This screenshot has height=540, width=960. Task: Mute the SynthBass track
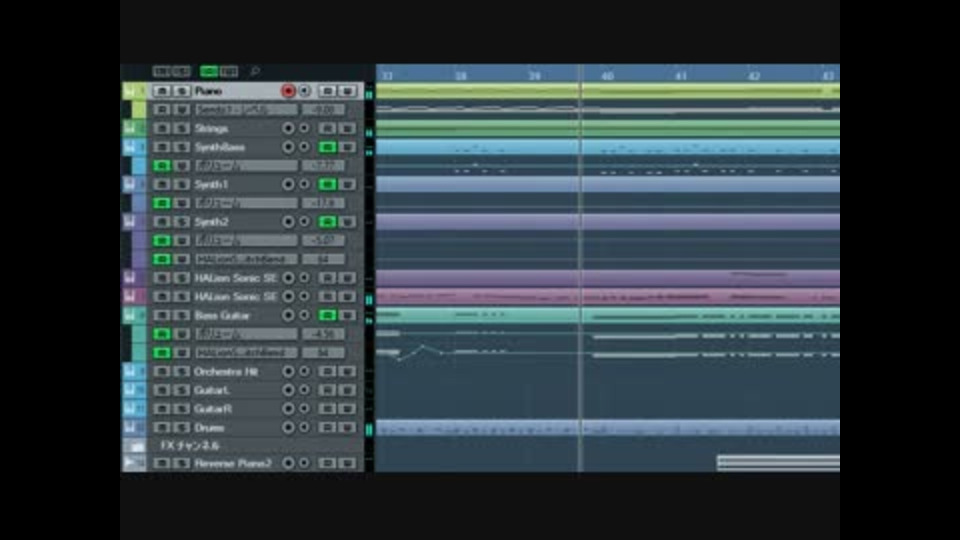coord(162,147)
